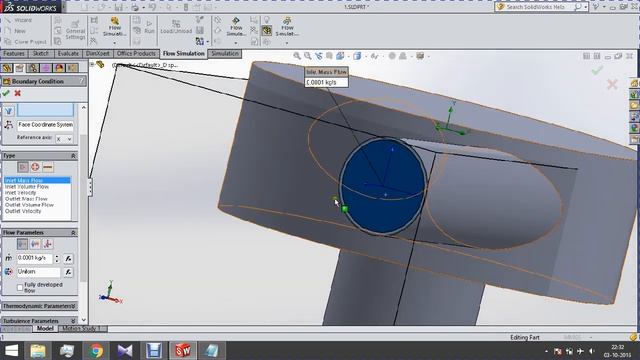Collapse the Type section
Image resolution: width=640 pixels, height=360 pixels.
pyautogui.click(x=73, y=156)
